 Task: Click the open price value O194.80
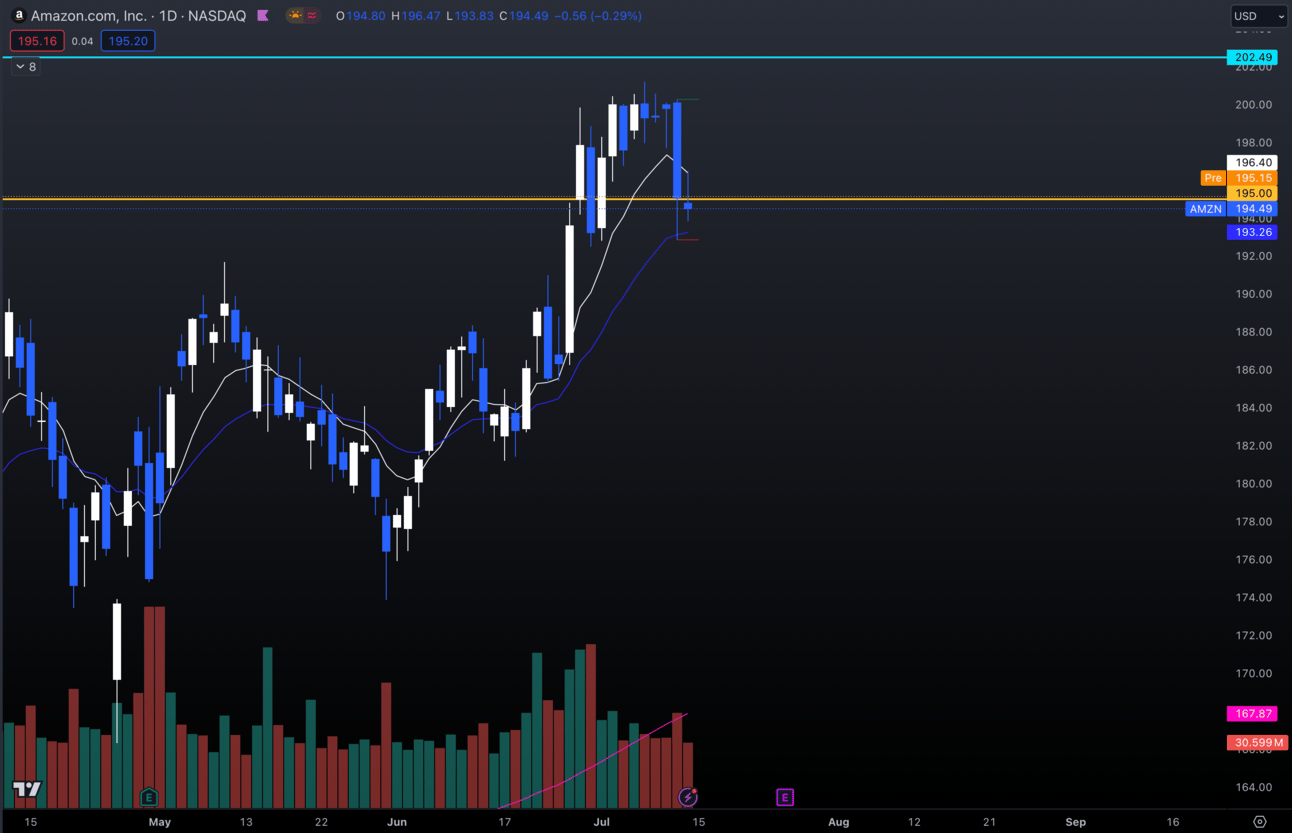361,16
